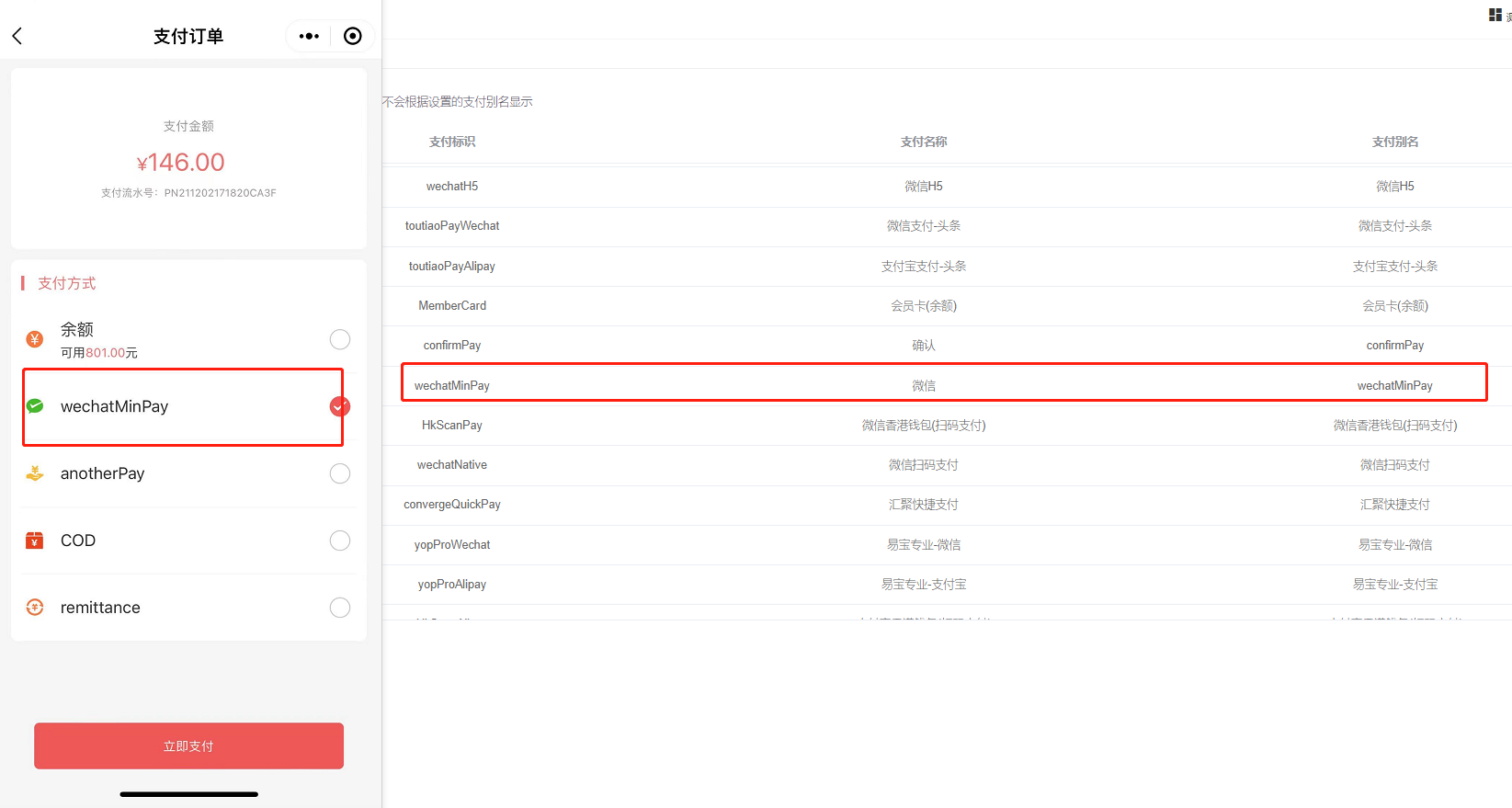1512x808 pixels.
Task: Choose COD radio button
Action: (340, 541)
